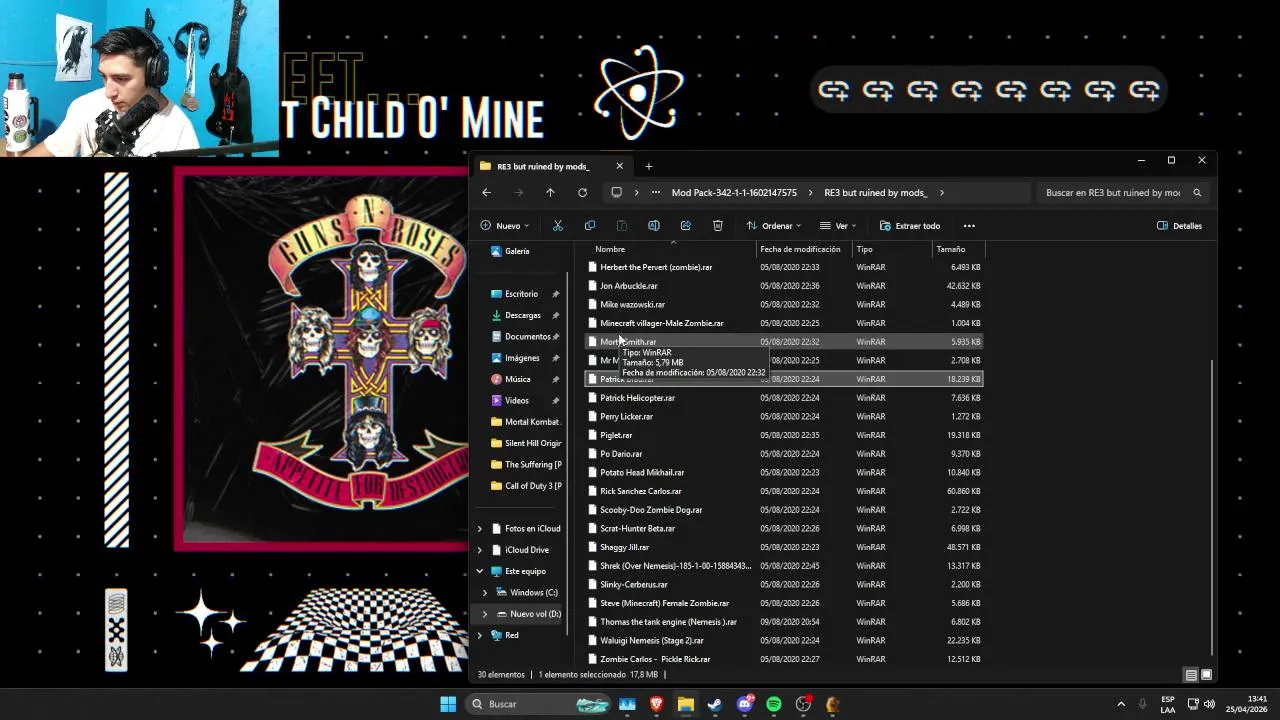Select Shaggy Jill.rar file

783,547
